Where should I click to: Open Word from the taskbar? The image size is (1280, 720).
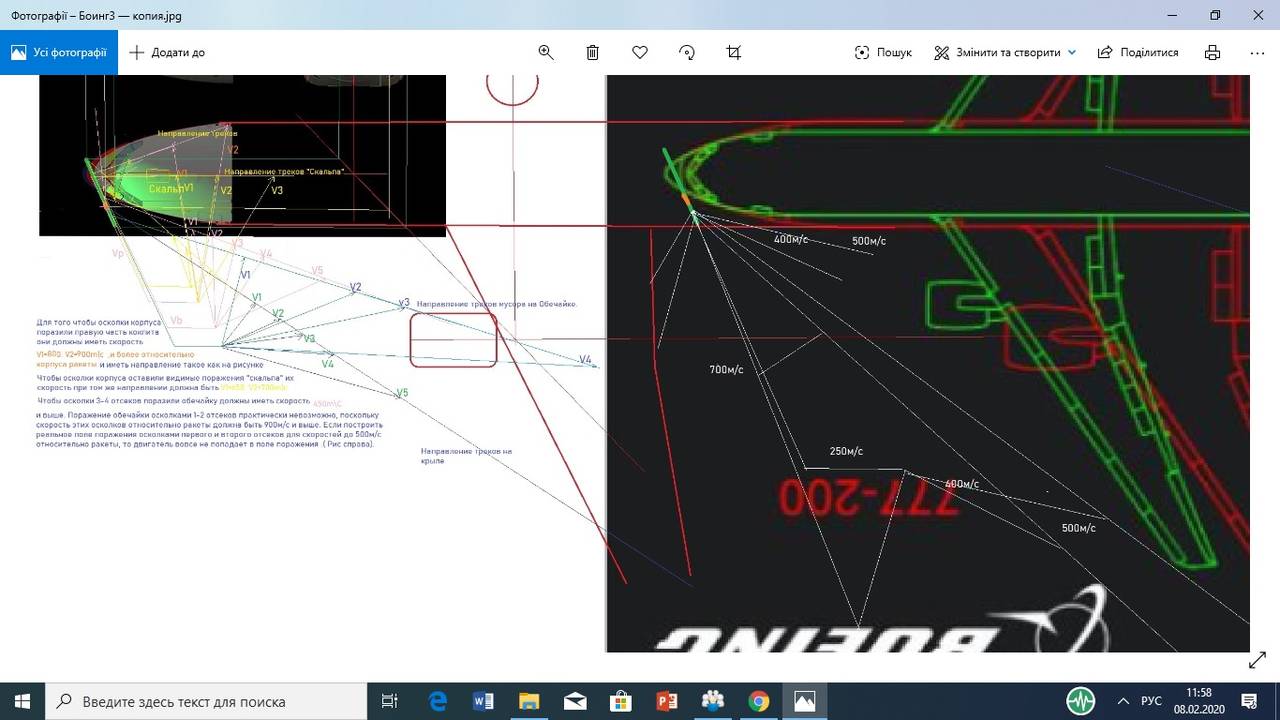click(483, 701)
